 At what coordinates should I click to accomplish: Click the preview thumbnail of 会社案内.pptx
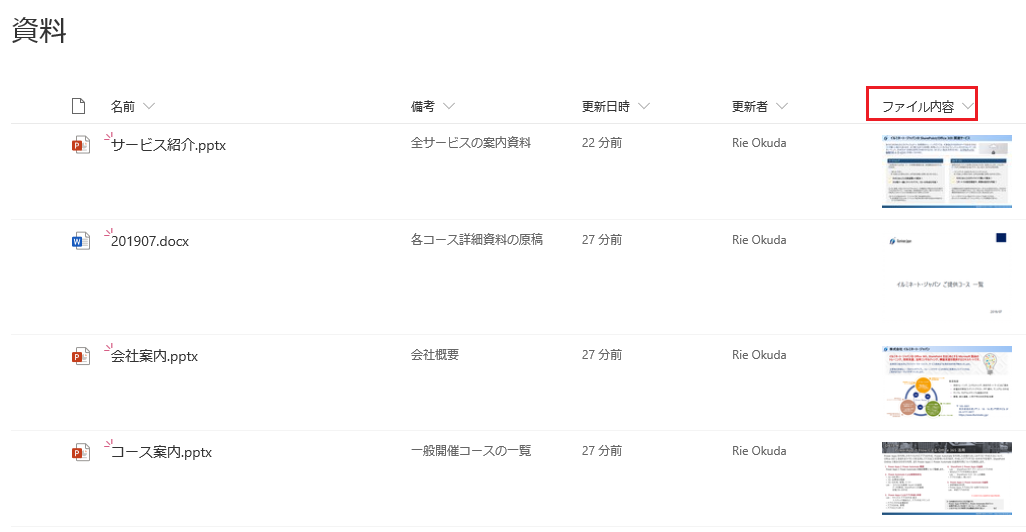point(947,383)
